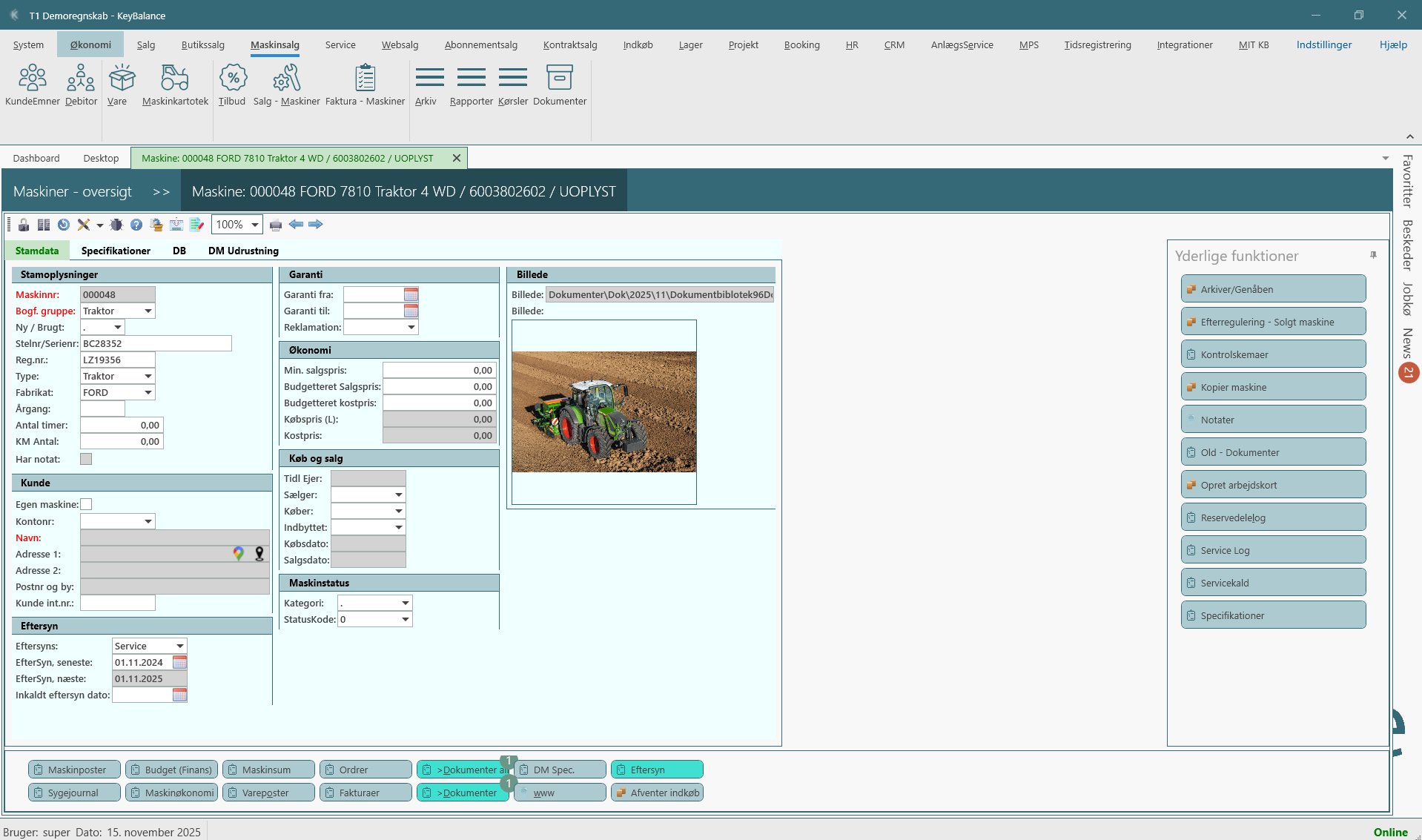Expand the Fabrikat dropdown
The height and width of the screenshot is (840, 1422).
click(148, 393)
